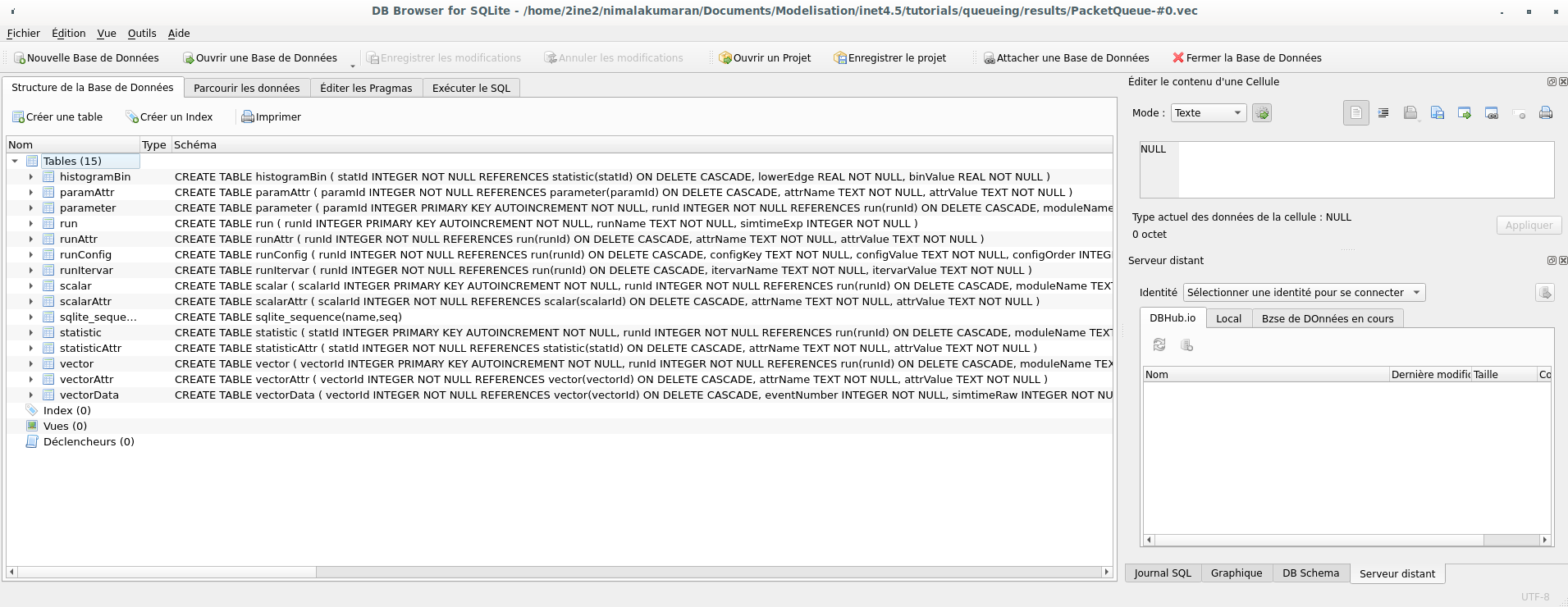
Task: Open the identity selection dropdown
Action: click(1303, 293)
